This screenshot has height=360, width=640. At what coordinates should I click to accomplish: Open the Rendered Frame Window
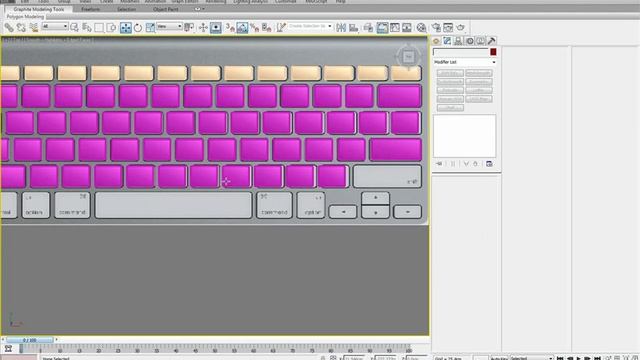click(x=448, y=28)
